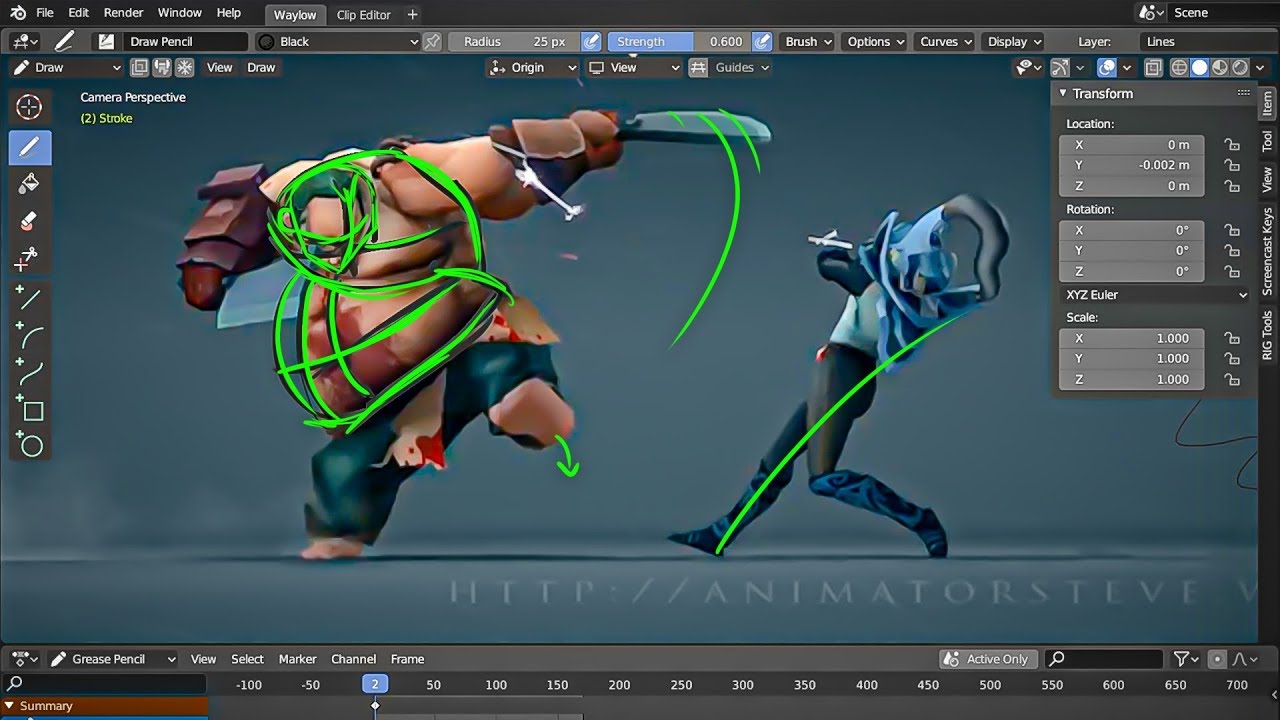Select the Cutter tool
1280x720 pixels.
pos(30,256)
